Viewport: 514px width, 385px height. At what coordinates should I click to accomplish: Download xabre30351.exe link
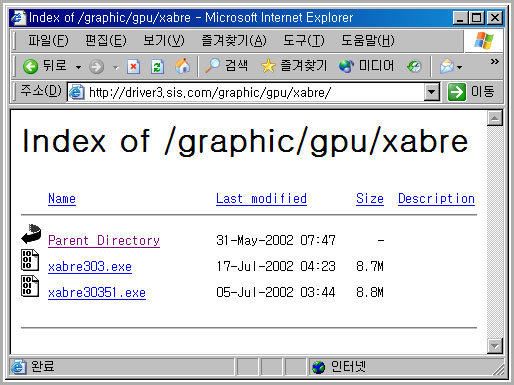[97, 293]
